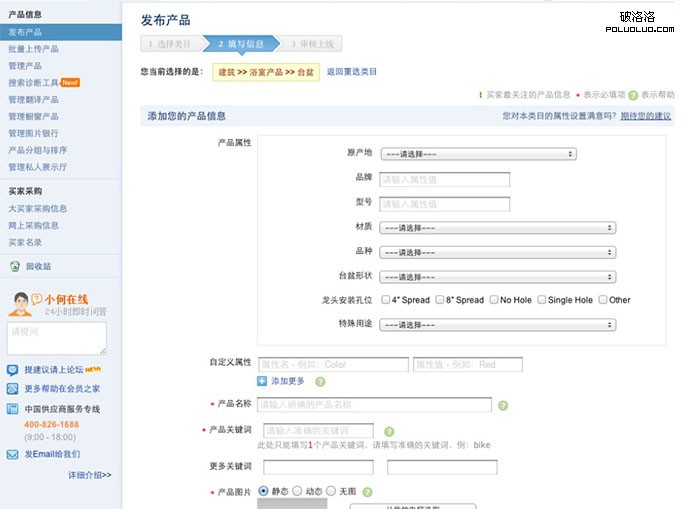Click help icon next to 产品名称 field
The width and height of the screenshot is (685, 509).
tap(503, 405)
